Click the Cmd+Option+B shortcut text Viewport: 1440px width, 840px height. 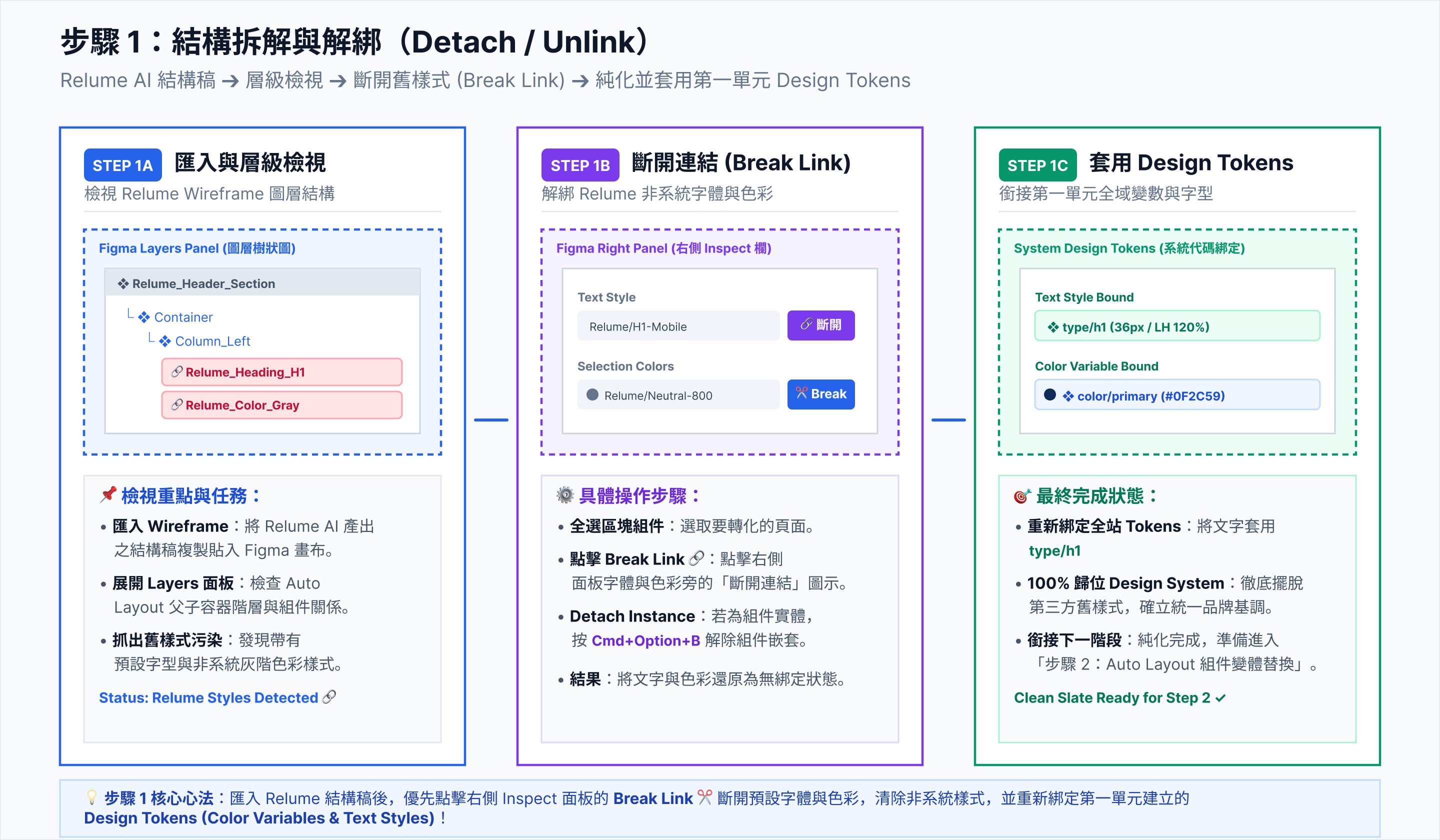645,640
